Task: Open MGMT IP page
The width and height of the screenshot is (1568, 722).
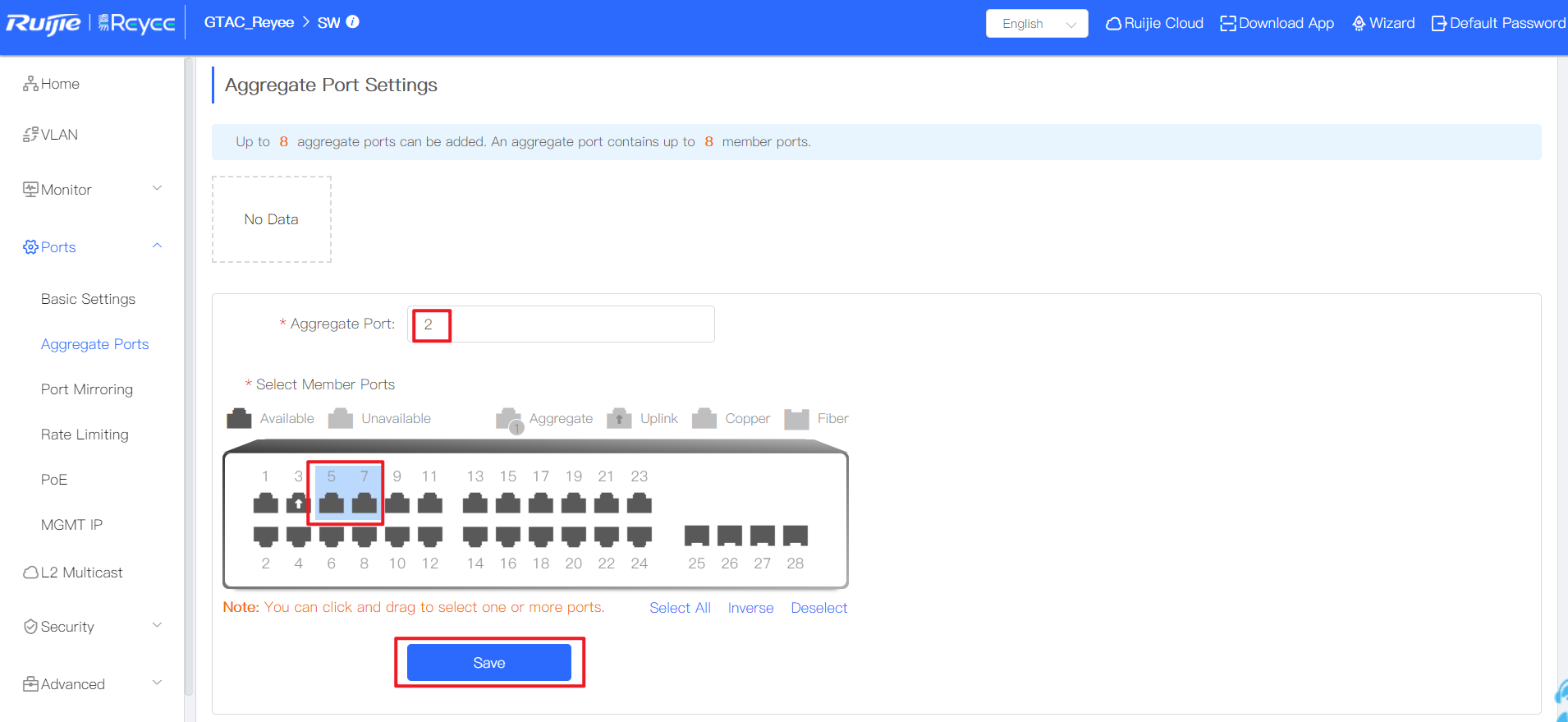Action: pyautogui.click(x=71, y=525)
